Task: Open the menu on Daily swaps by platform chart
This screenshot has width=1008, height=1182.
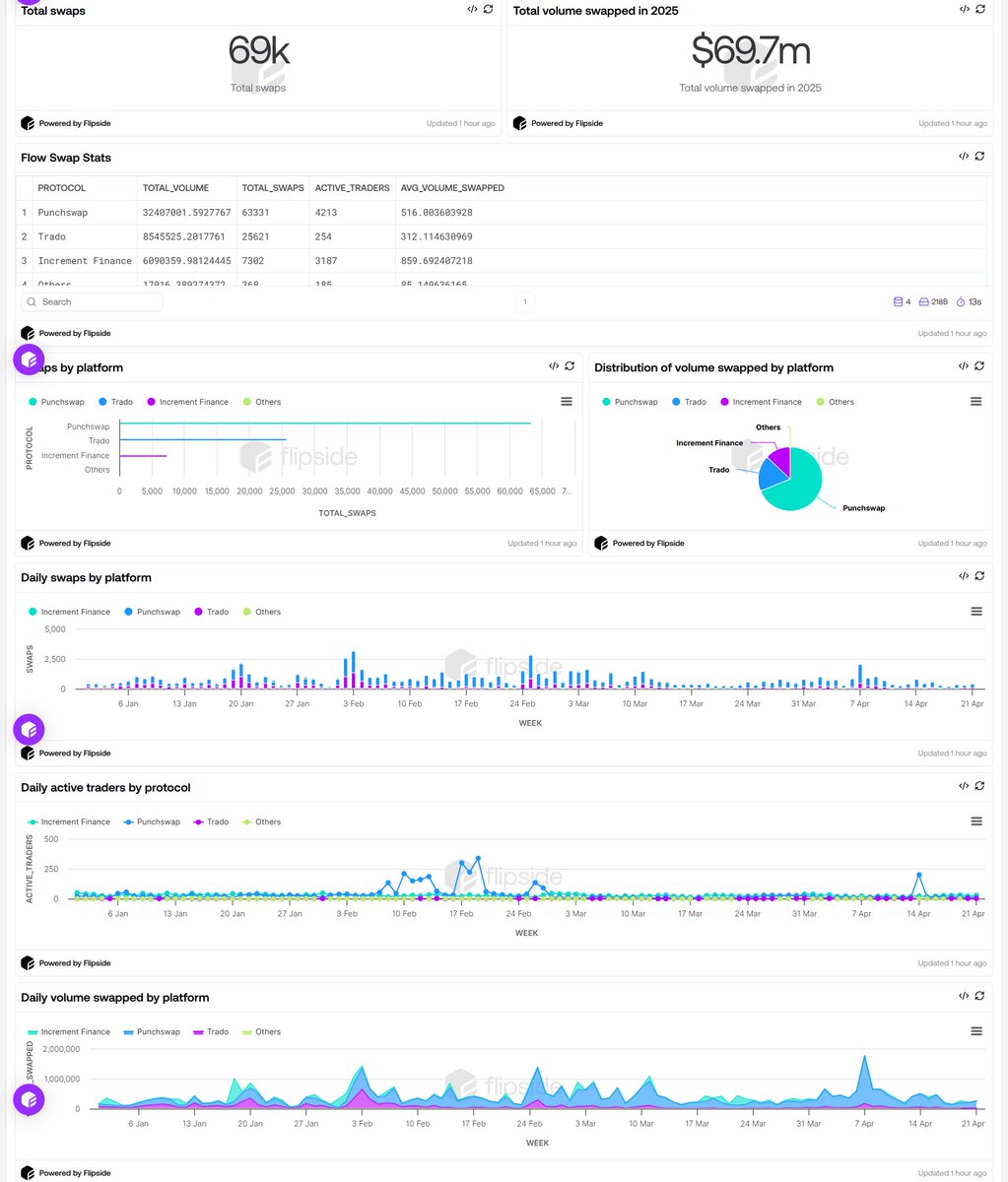Action: [x=975, y=611]
